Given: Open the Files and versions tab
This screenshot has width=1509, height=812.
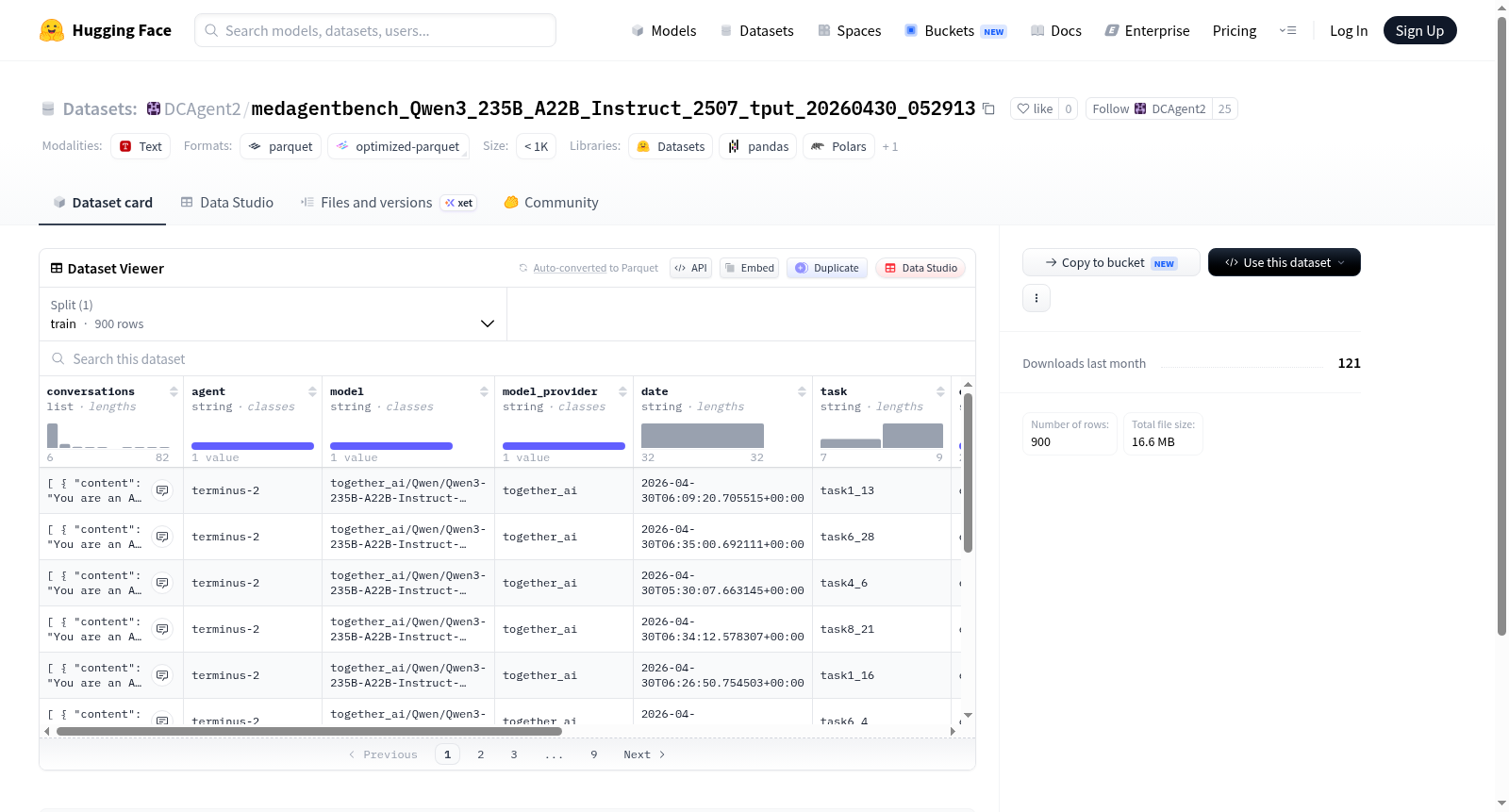Looking at the screenshot, I should (x=389, y=203).
